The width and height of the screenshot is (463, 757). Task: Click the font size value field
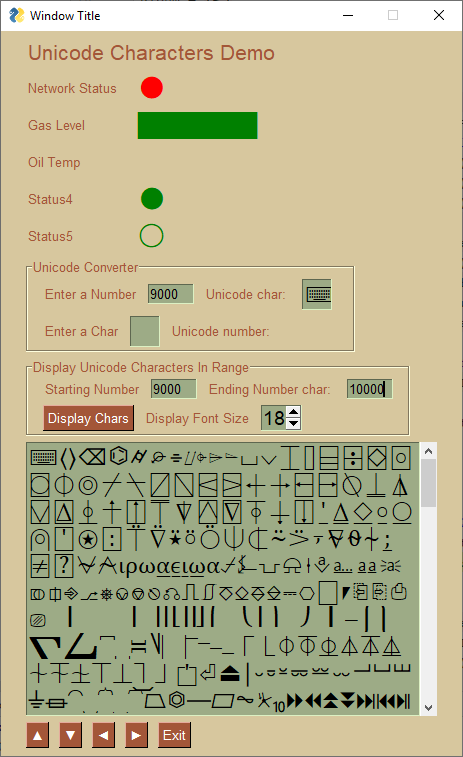274,418
